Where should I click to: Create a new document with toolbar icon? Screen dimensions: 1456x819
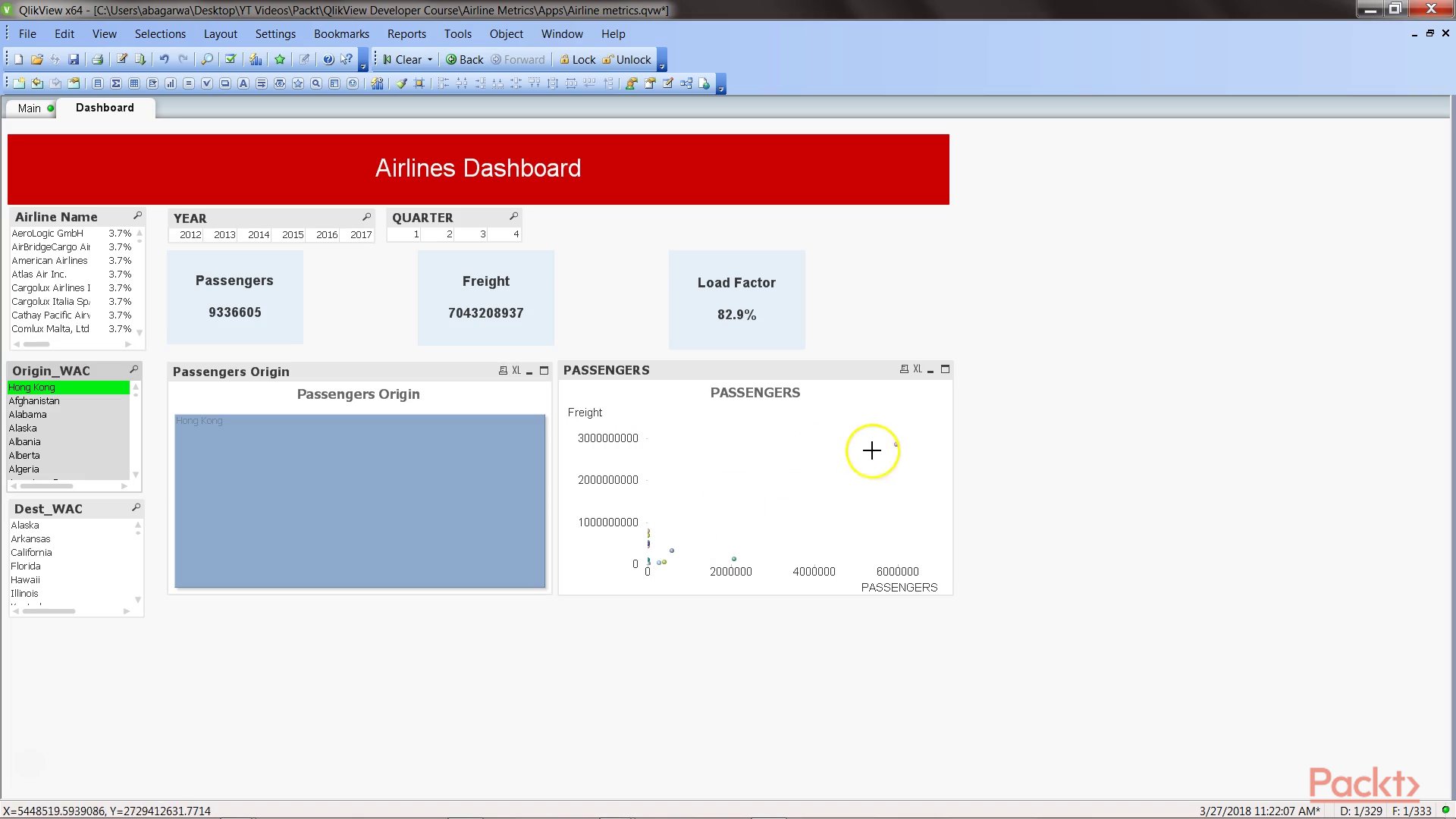pos(19,59)
